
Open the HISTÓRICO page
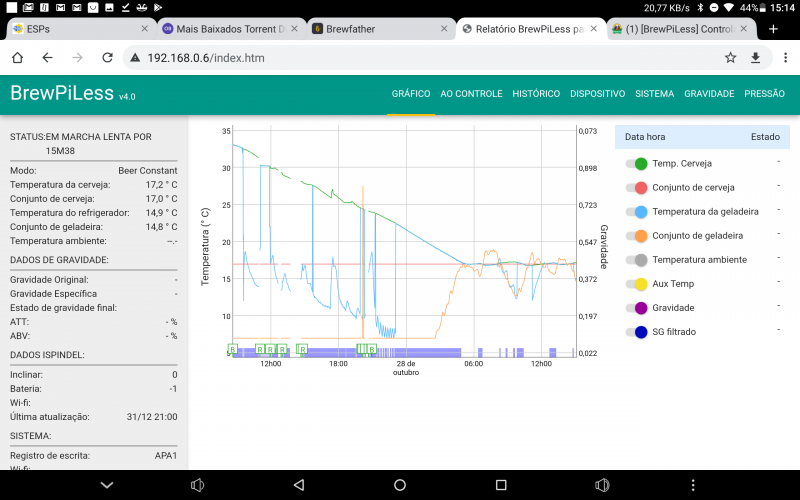coord(536,94)
